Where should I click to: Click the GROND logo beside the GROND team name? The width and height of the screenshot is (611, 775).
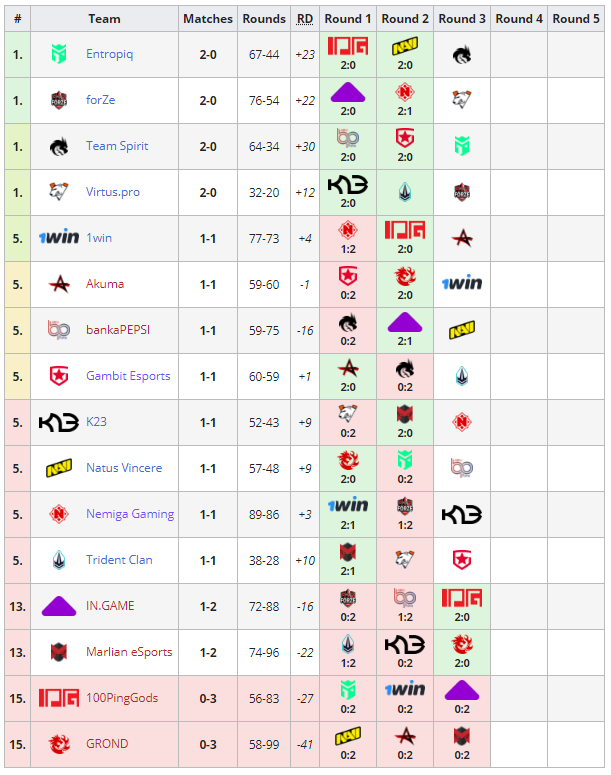[59, 744]
